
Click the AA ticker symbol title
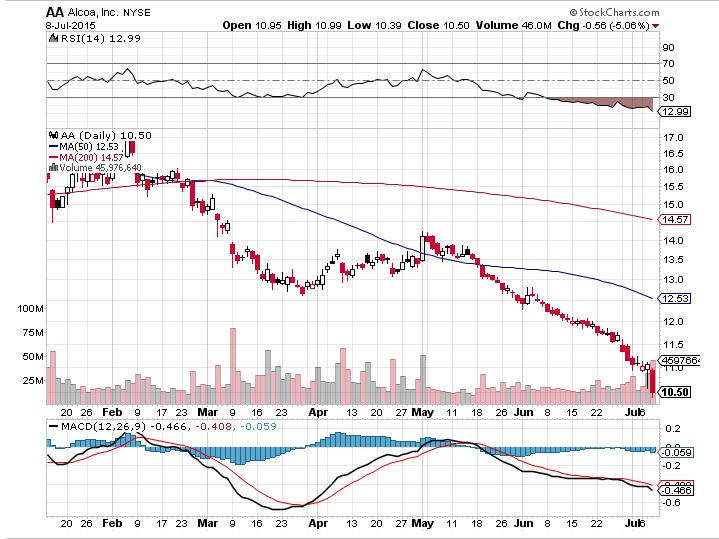click(55, 12)
